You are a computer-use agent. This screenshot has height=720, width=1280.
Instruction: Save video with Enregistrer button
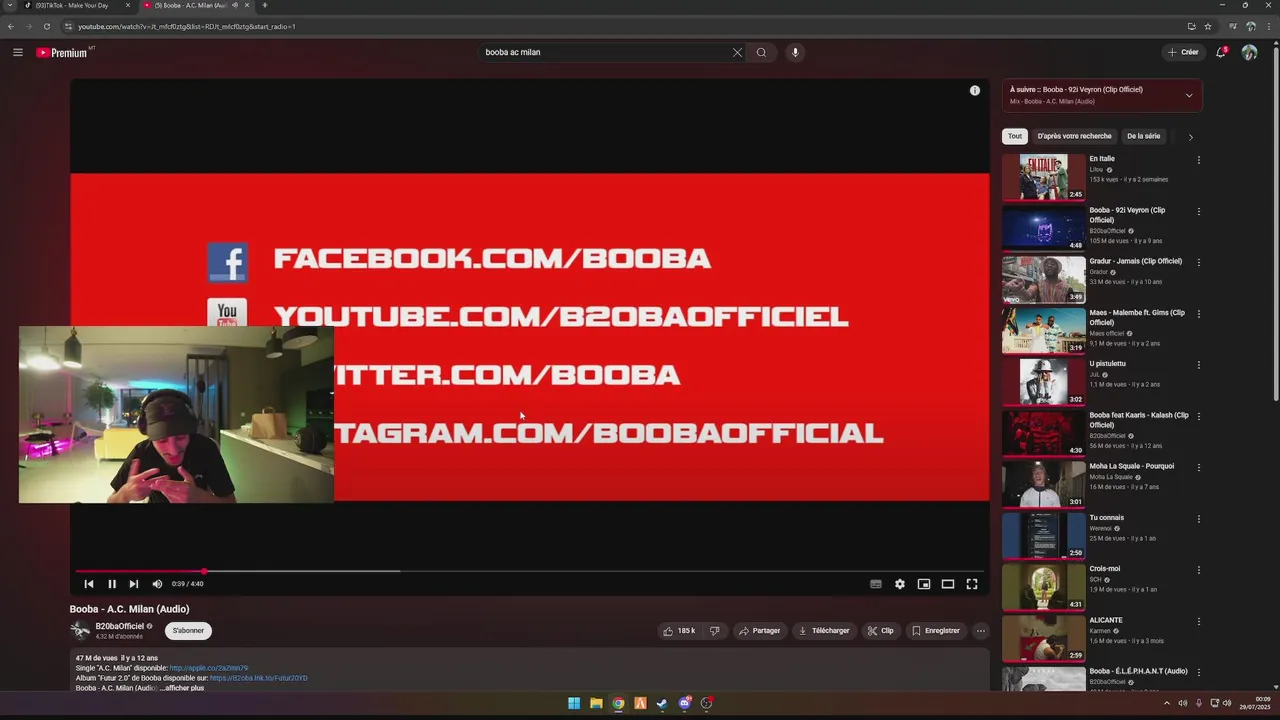point(936,631)
